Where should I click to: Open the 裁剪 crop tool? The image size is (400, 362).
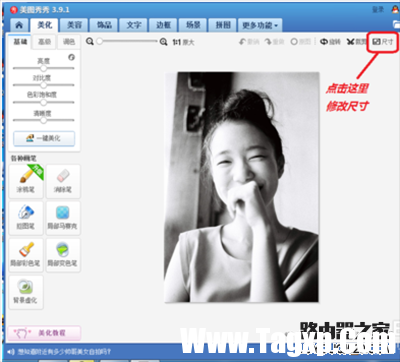coord(356,42)
